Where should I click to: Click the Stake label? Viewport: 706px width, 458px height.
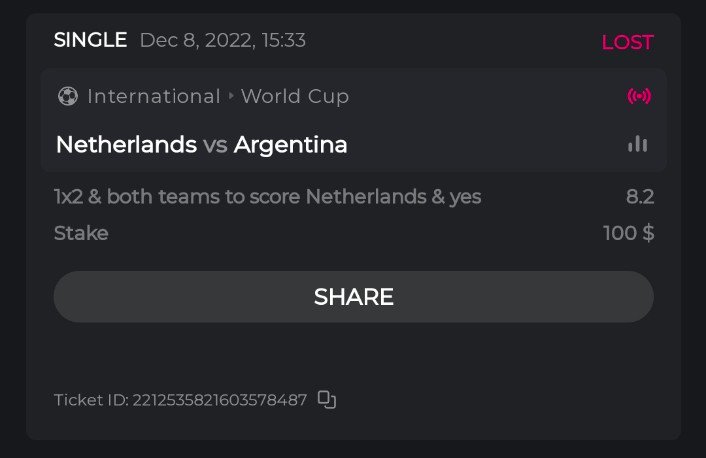[x=81, y=234]
